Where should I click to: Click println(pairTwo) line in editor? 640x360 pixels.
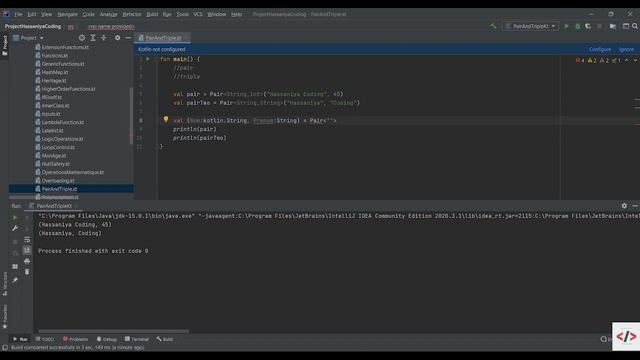click(199, 138)
